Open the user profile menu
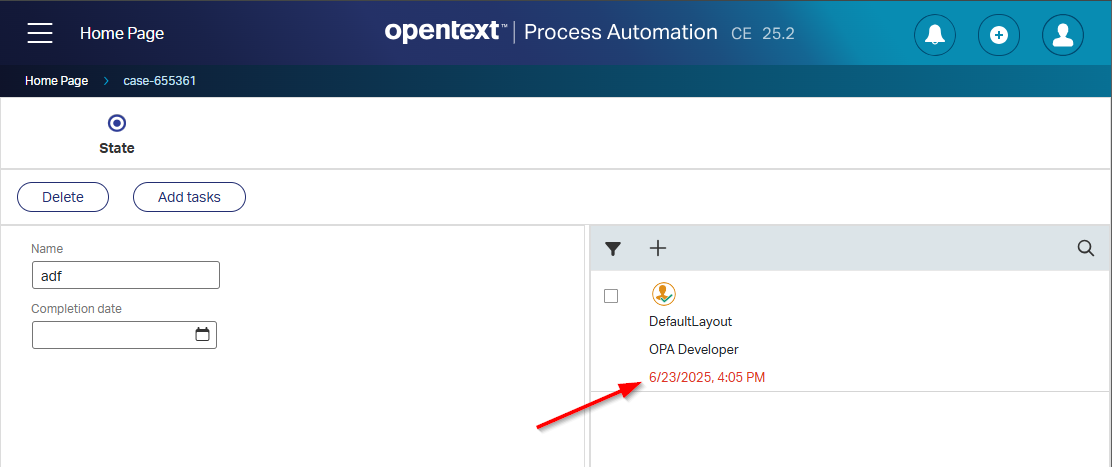 click(x=1063, y=35)
